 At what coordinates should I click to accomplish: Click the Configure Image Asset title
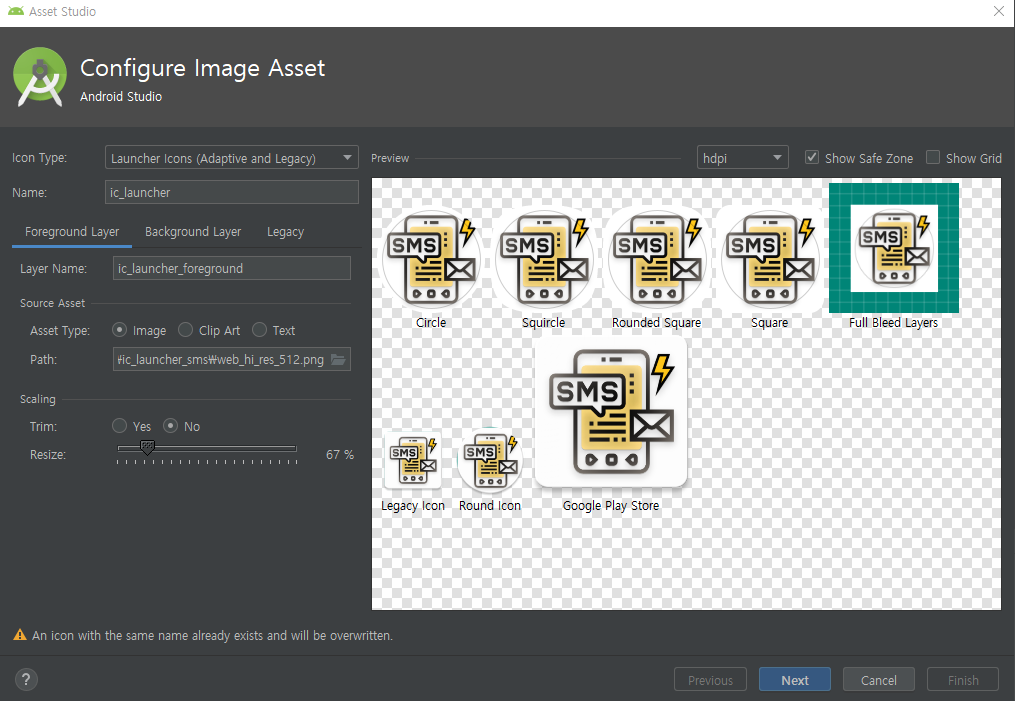pyautogui.click(x=203, y=68)
